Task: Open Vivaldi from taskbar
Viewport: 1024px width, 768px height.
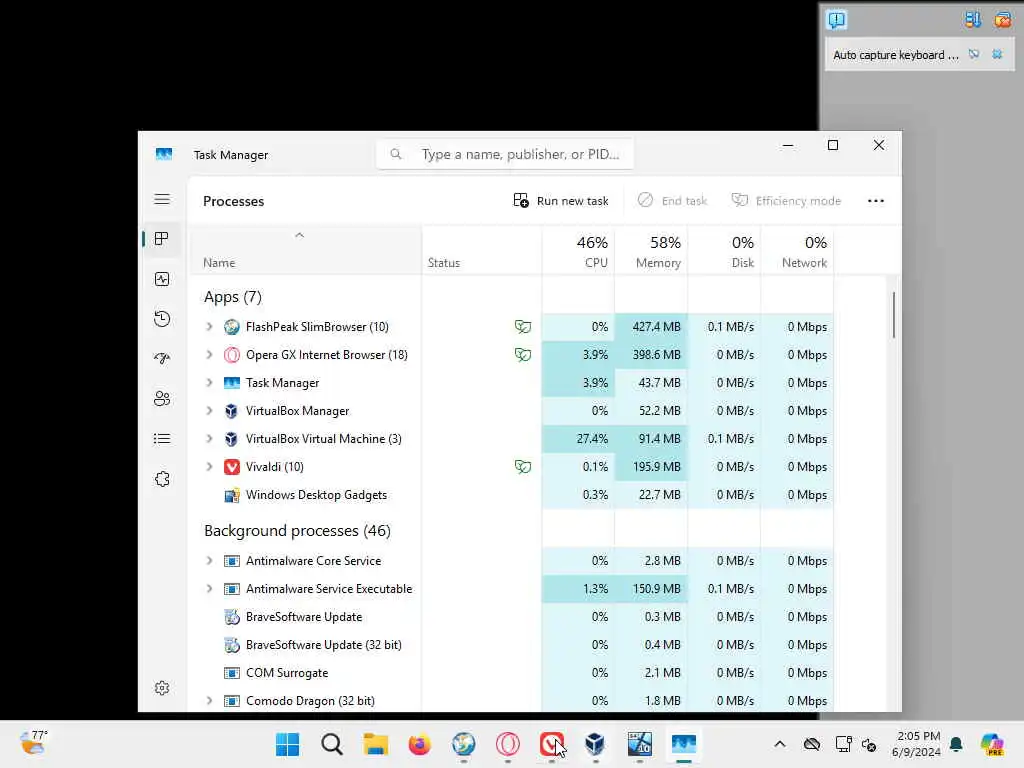Action: click(x=551, y=744)
